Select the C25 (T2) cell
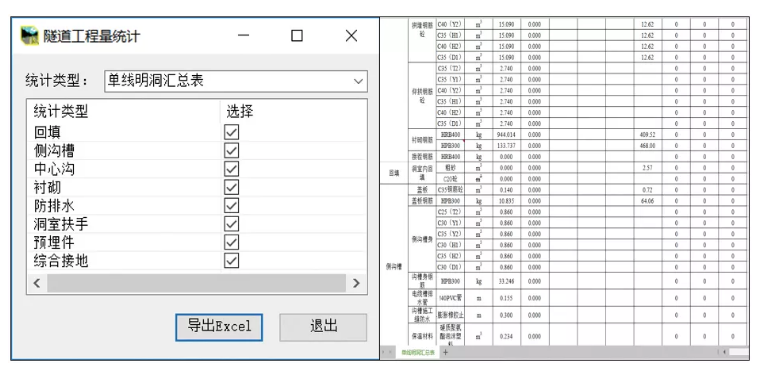This screenshot has height=371, width=761. coord(449,212)
